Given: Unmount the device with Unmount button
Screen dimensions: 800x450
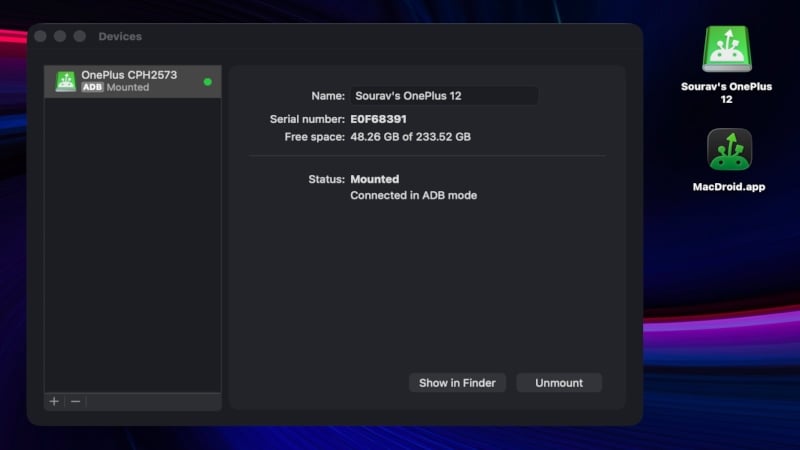Looking at the screenshot, I should [559, 383].
